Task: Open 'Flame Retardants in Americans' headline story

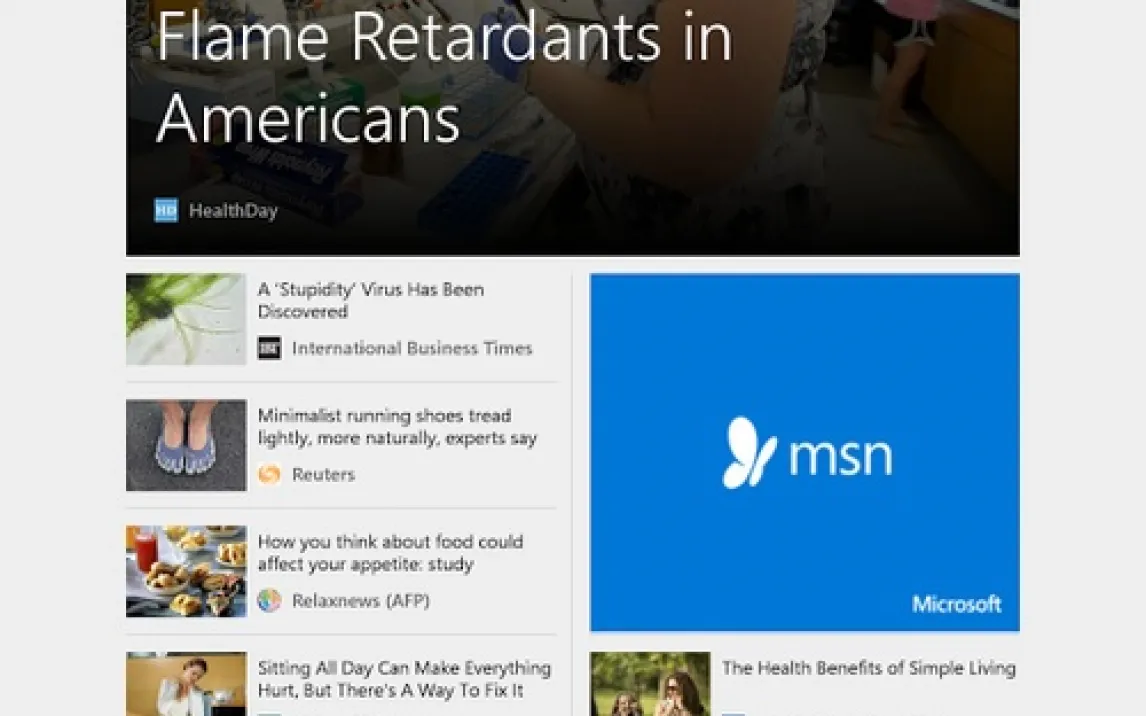Action: [444, 77]
